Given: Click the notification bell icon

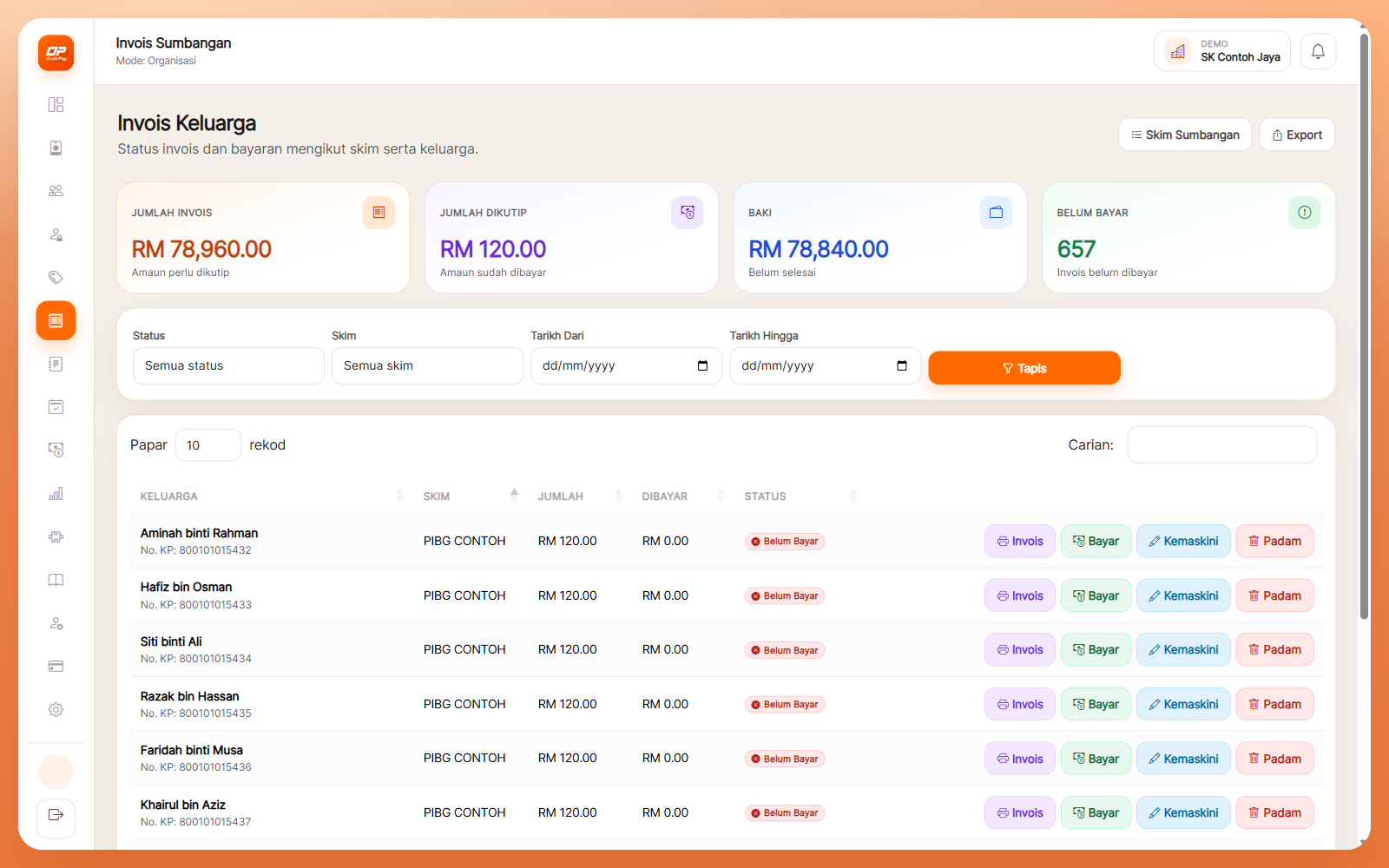Looking at the screenshot, I should click(1318, 51).
